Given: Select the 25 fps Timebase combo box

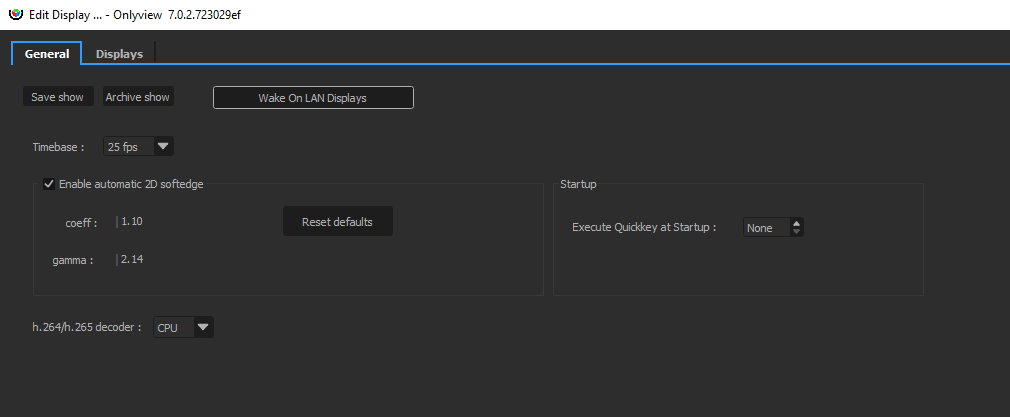Looking at the screenshot, I should 127,147.
